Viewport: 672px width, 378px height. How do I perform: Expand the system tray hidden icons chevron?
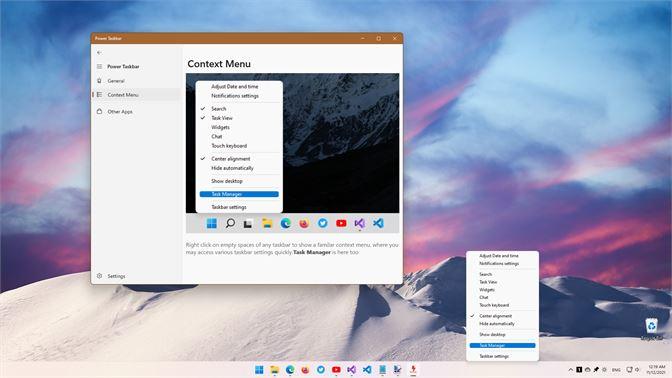coord(570,370)
